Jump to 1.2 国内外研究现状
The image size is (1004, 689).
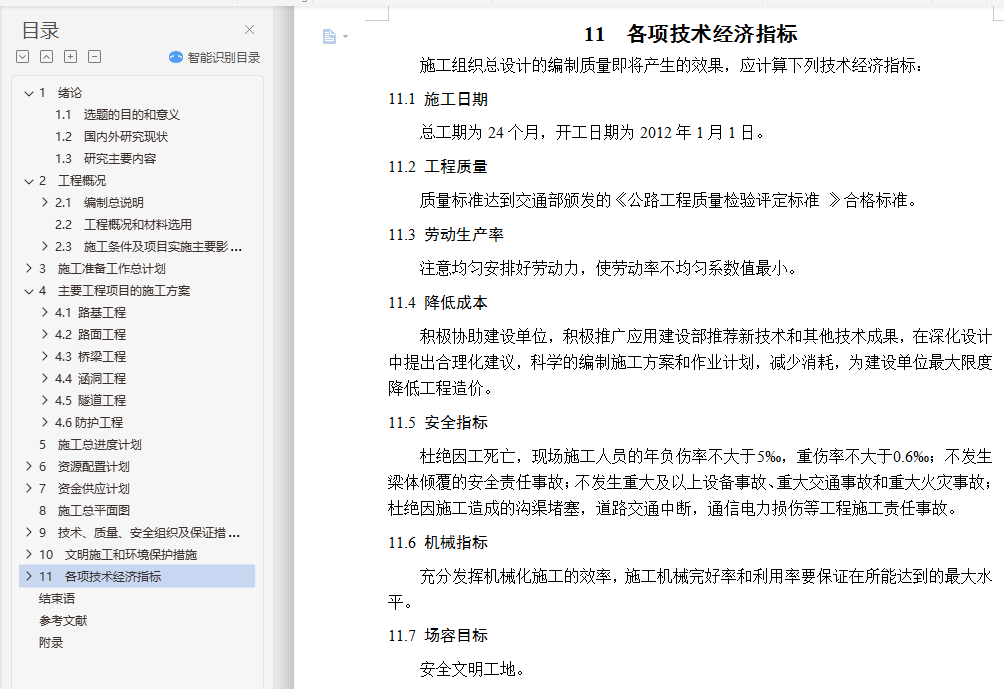(x=111, y=136)
